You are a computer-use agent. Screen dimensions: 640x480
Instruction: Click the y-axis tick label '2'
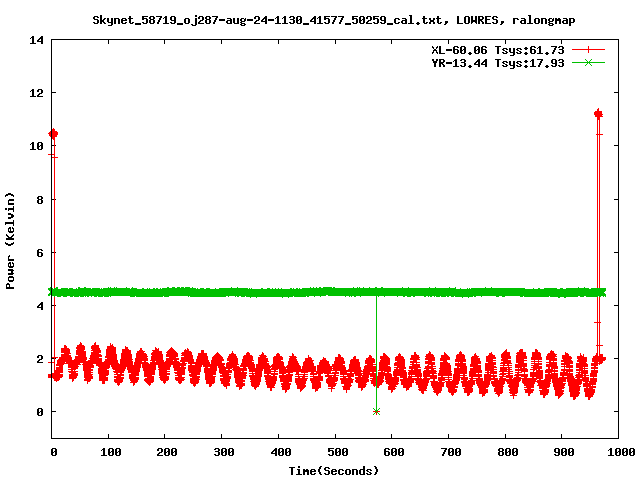tap(40, 359)
